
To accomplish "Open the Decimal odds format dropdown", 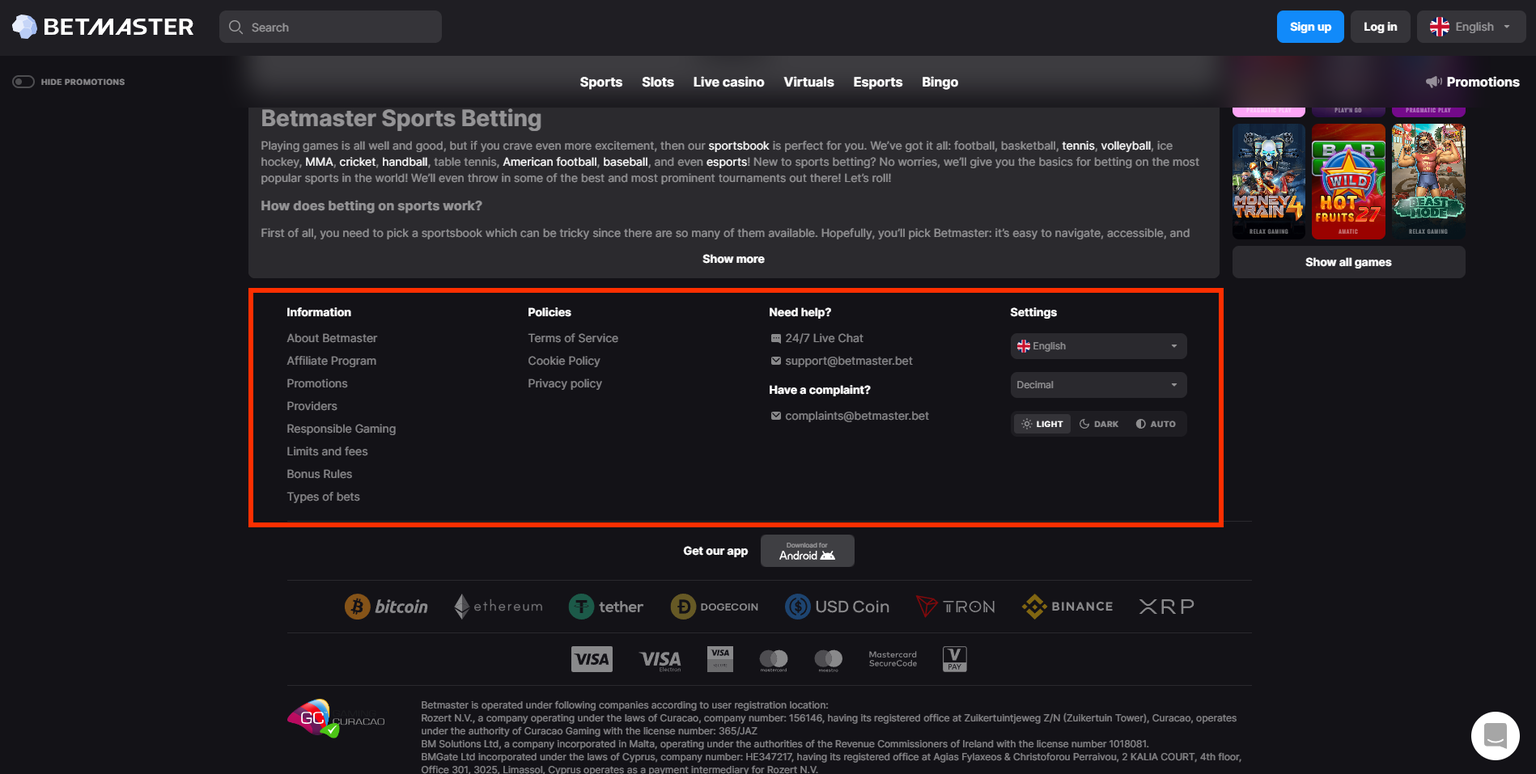I will click(1098, 384).
